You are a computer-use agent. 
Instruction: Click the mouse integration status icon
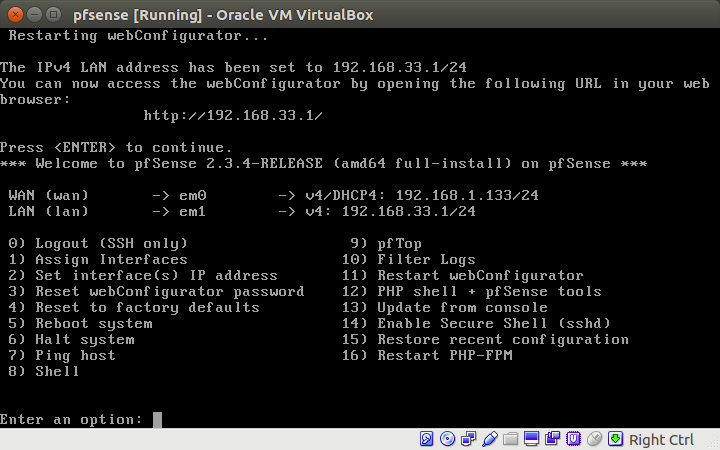pyautogui.click(x=595, y=439)
